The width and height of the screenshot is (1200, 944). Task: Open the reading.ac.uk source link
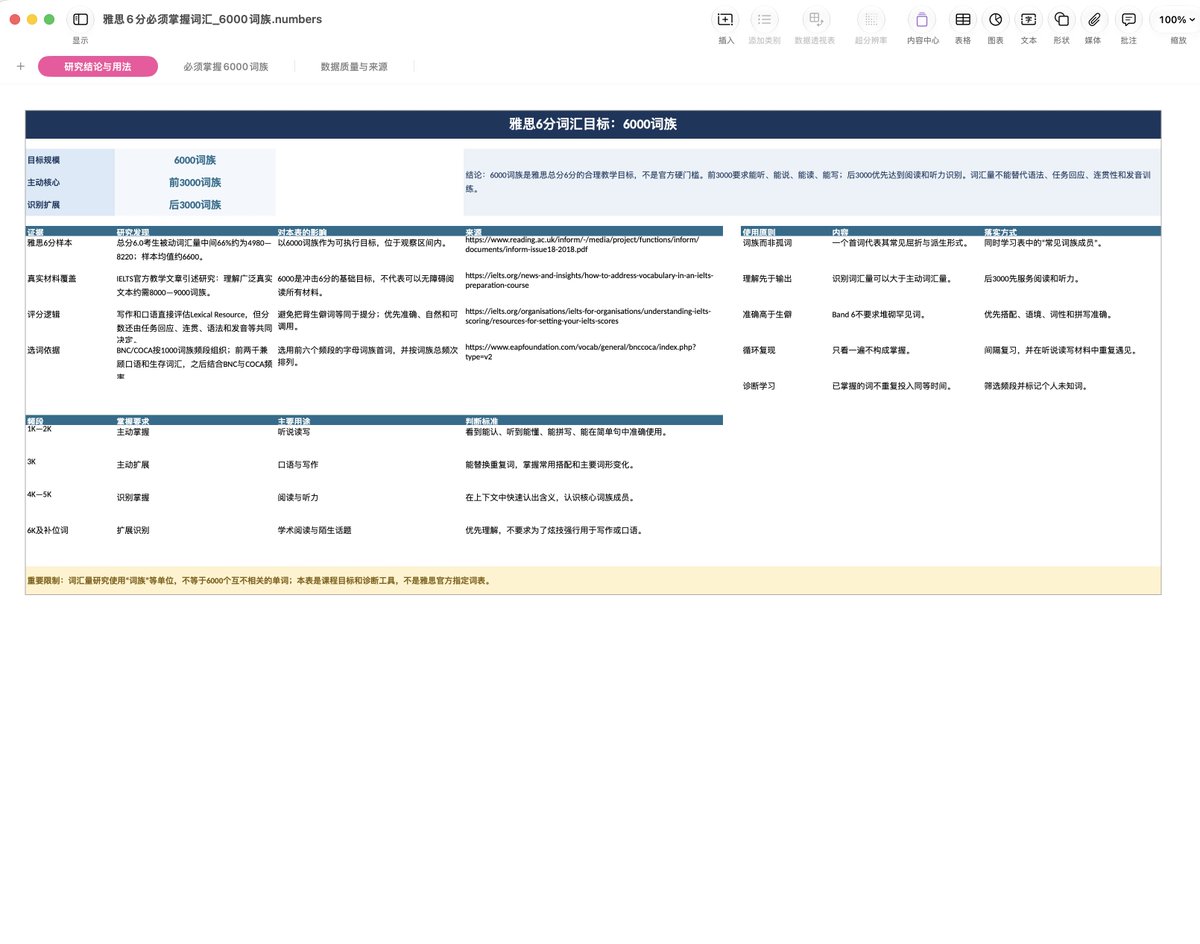tap(582, 245)
